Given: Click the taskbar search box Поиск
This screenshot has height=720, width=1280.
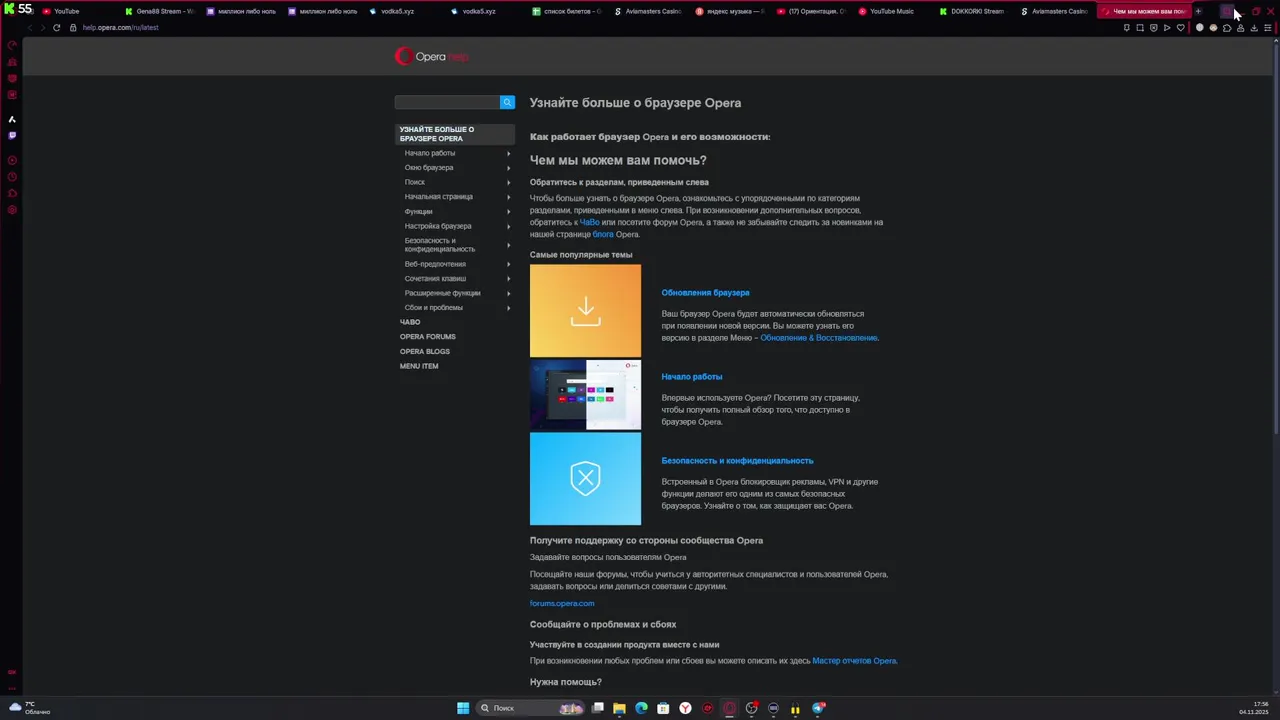Looking at the screenshot, I should (x=530, y=708).
